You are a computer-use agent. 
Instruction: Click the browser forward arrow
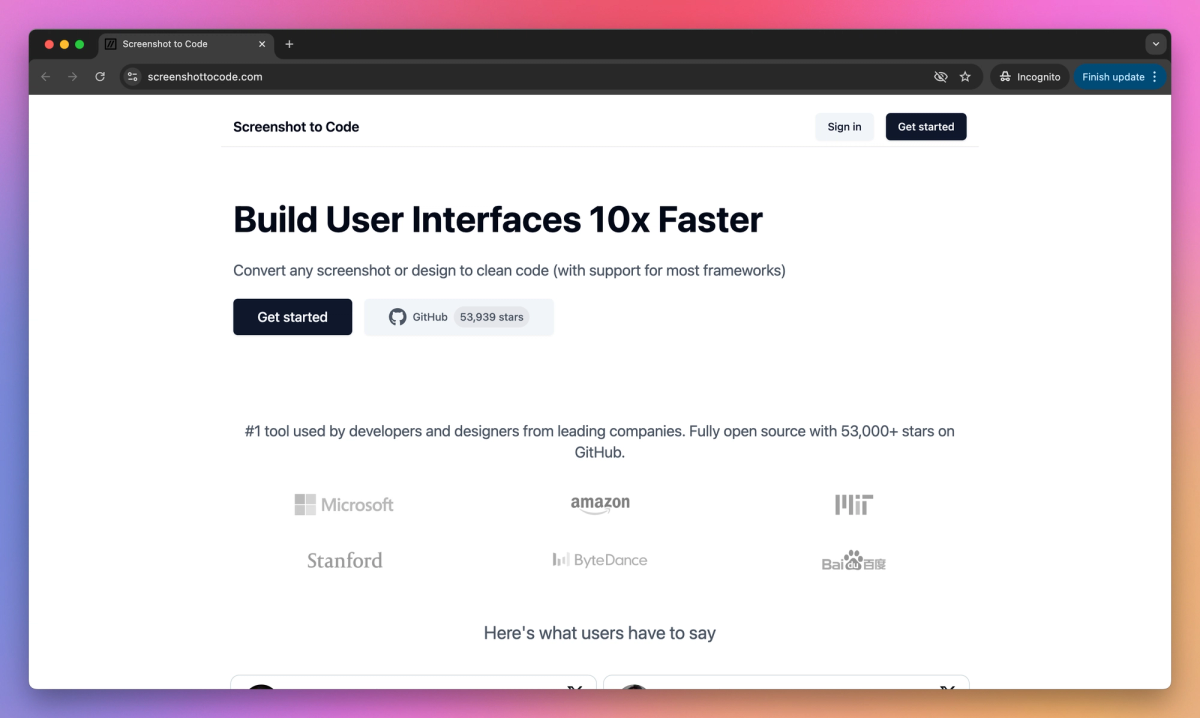tap(72, 77)
